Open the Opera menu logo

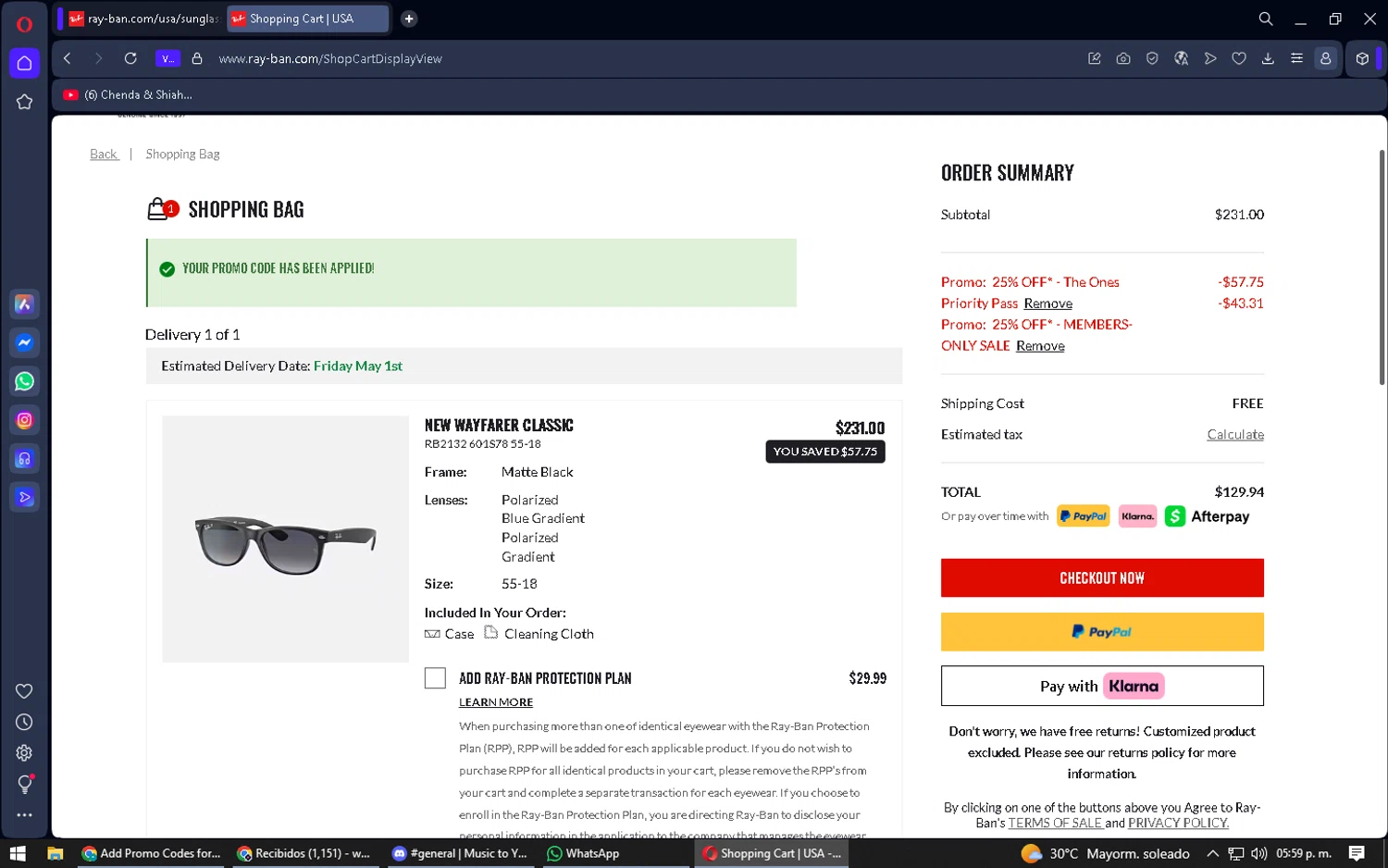[24, 25]
